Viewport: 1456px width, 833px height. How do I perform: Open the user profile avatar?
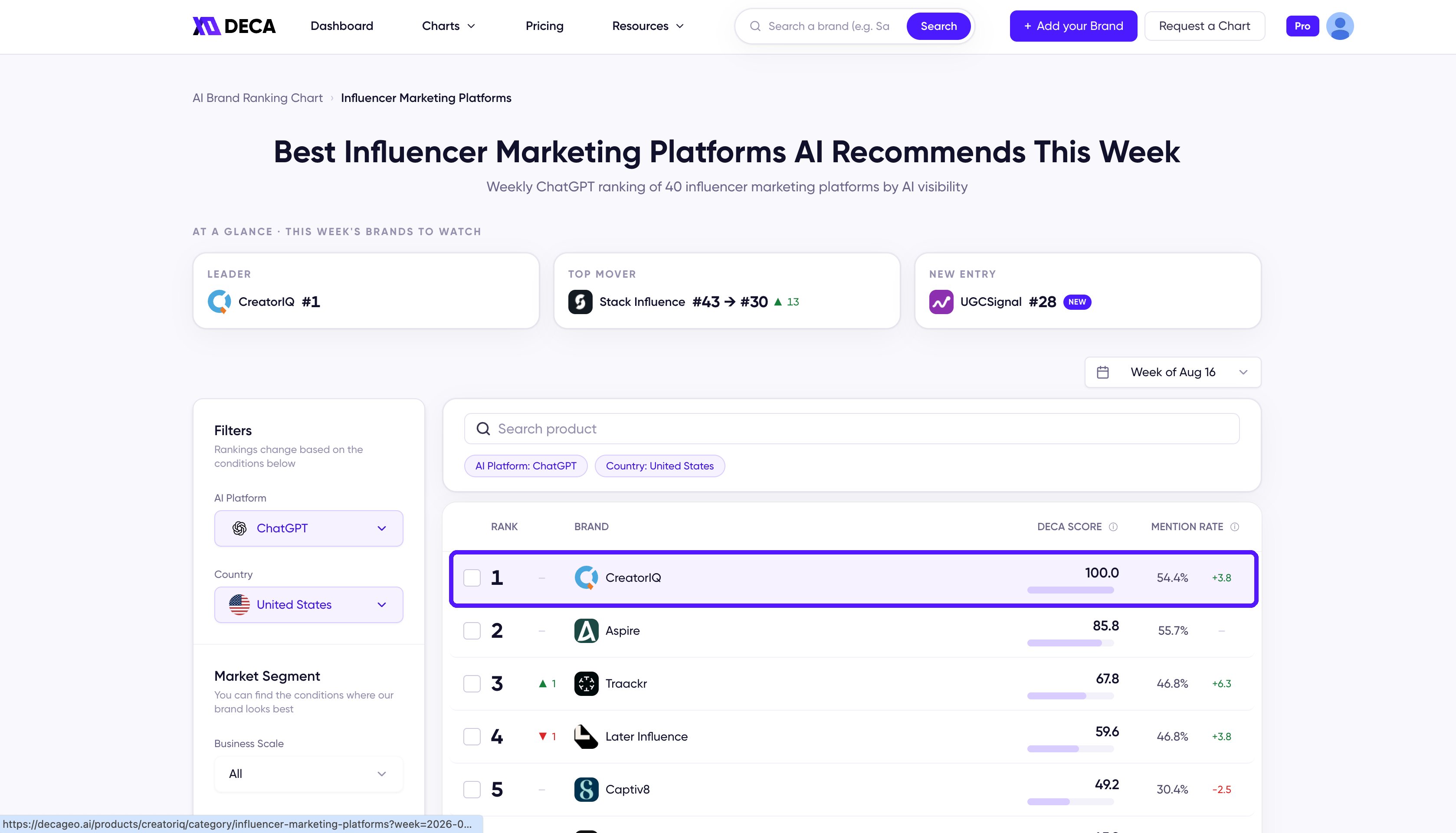(1340, 26)
